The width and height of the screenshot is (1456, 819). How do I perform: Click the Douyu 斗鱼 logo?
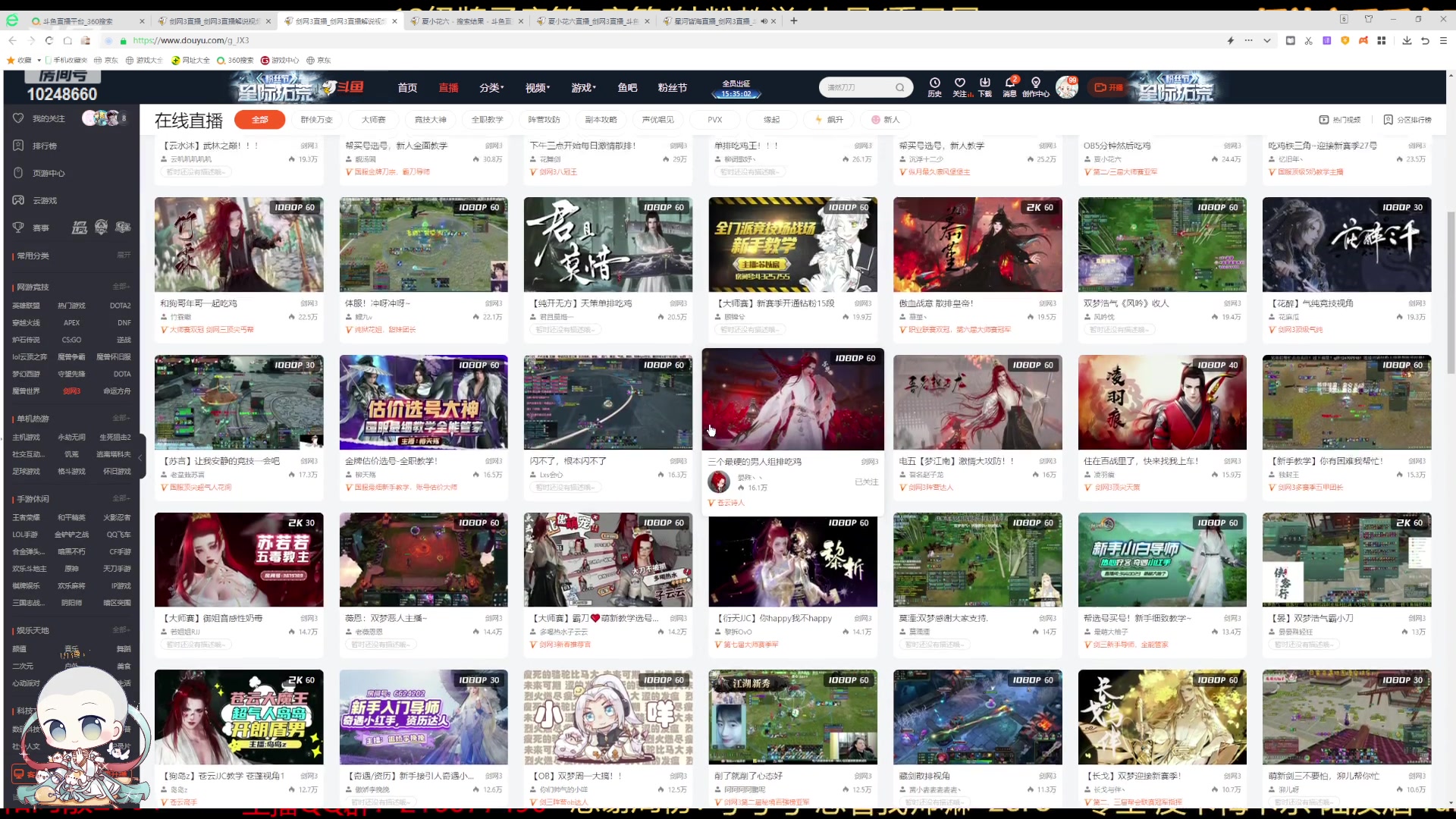(343, 87)
